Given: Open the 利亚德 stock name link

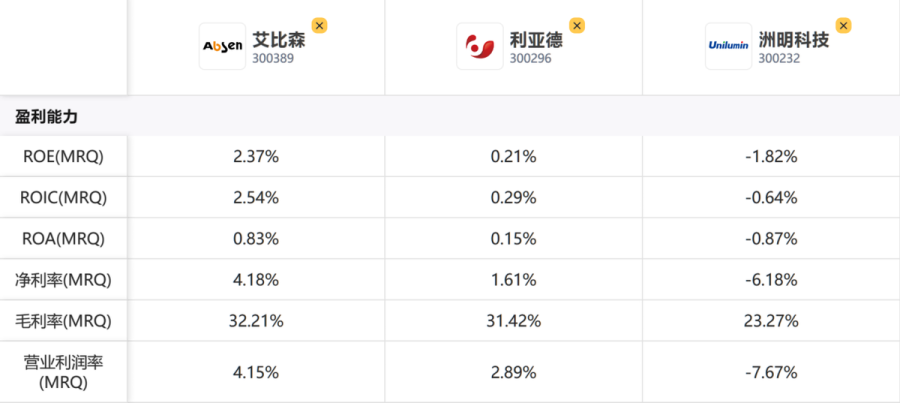Looking at the screenshot, I should [x=537, y=40].
